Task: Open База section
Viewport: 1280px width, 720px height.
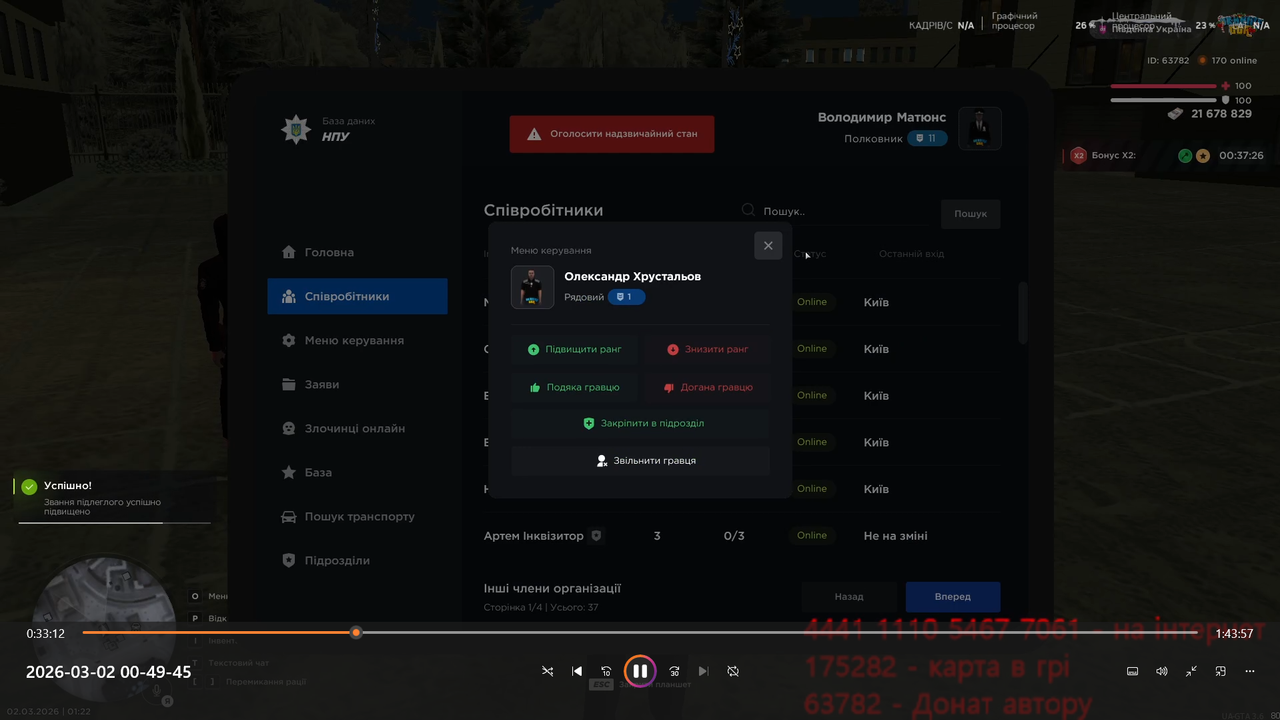Action: pyautogui.click(x=357, y=473)
